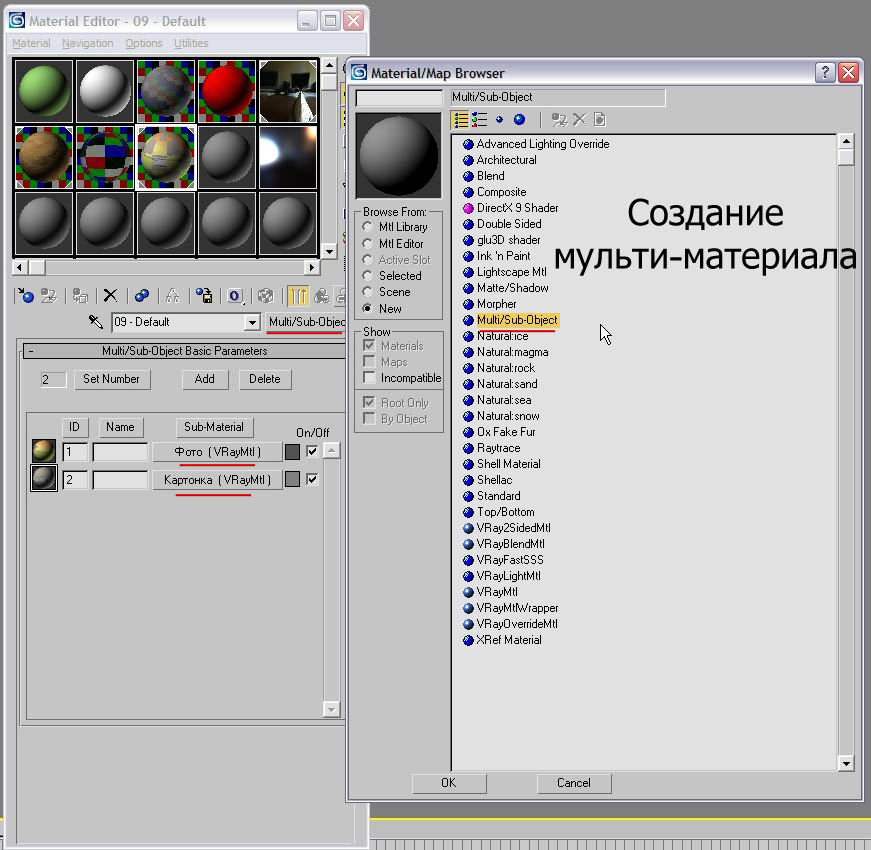Open the Utilities menu
The width and height of the screenshot is (871, 850).
click(191, 43)
